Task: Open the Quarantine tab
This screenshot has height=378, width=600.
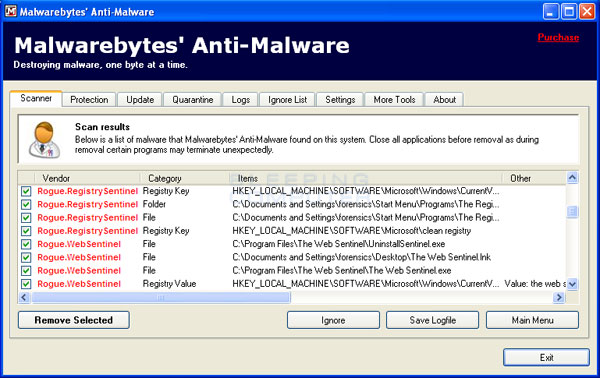Action: (x=192, y=99)
